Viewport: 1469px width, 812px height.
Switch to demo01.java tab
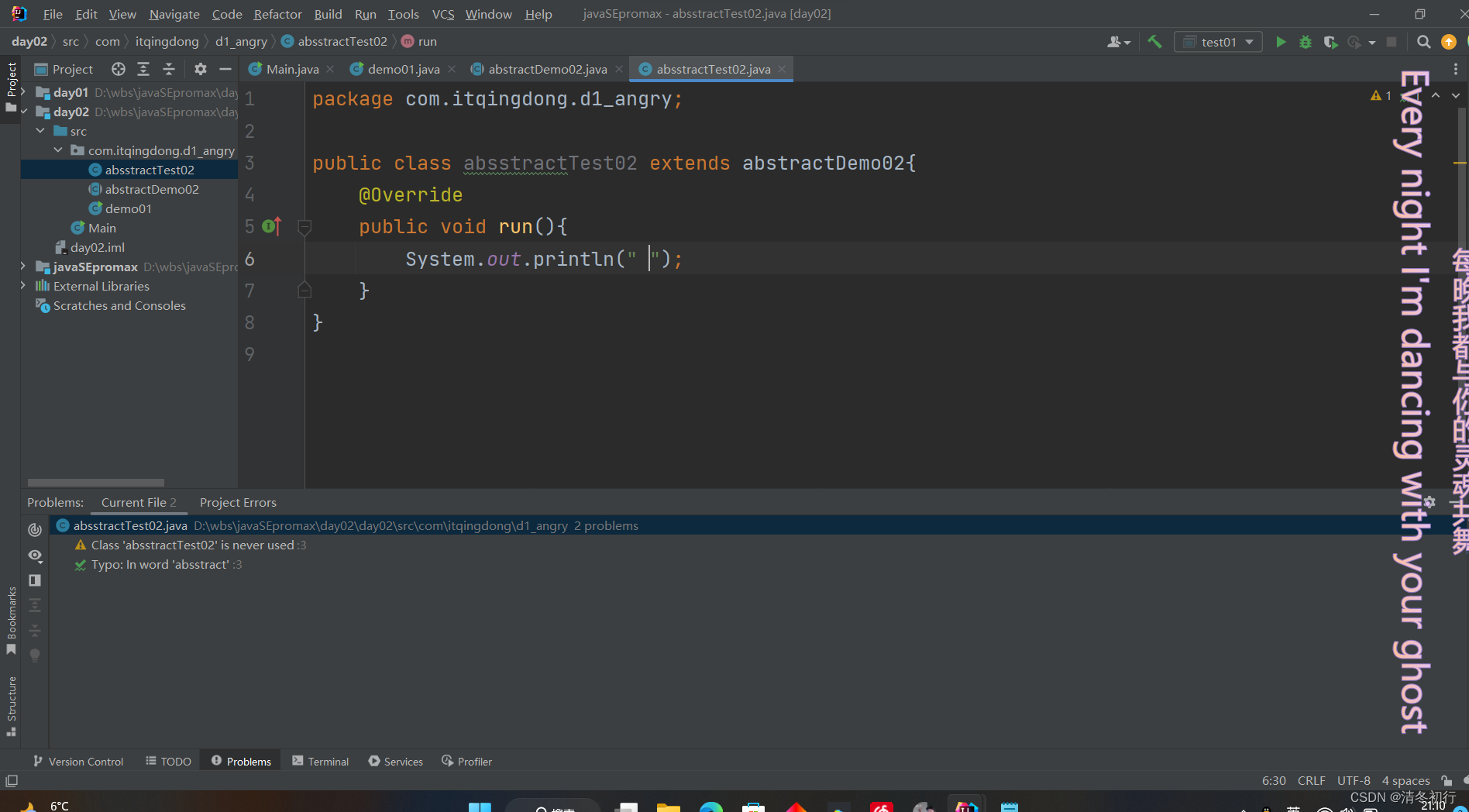pyautogui.click(x=404, y=69)
